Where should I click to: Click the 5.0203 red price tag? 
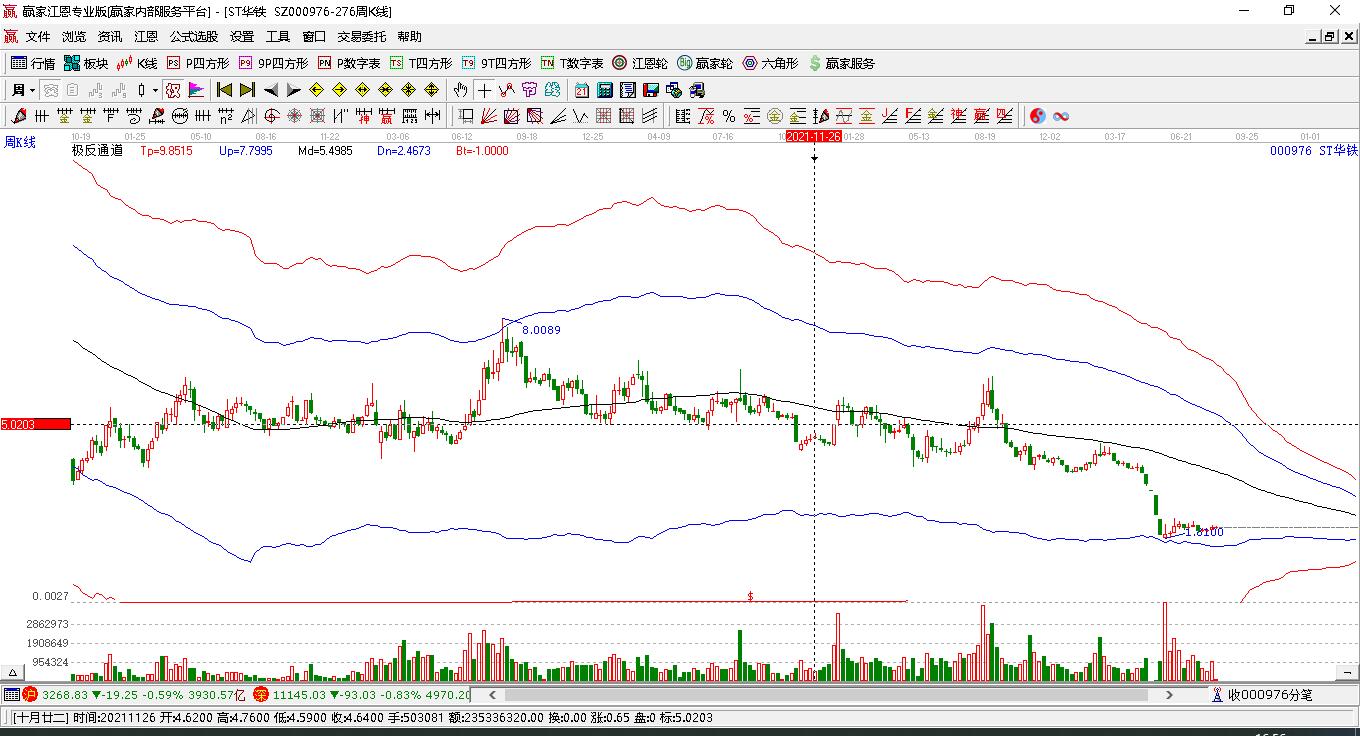coord(36,425)
